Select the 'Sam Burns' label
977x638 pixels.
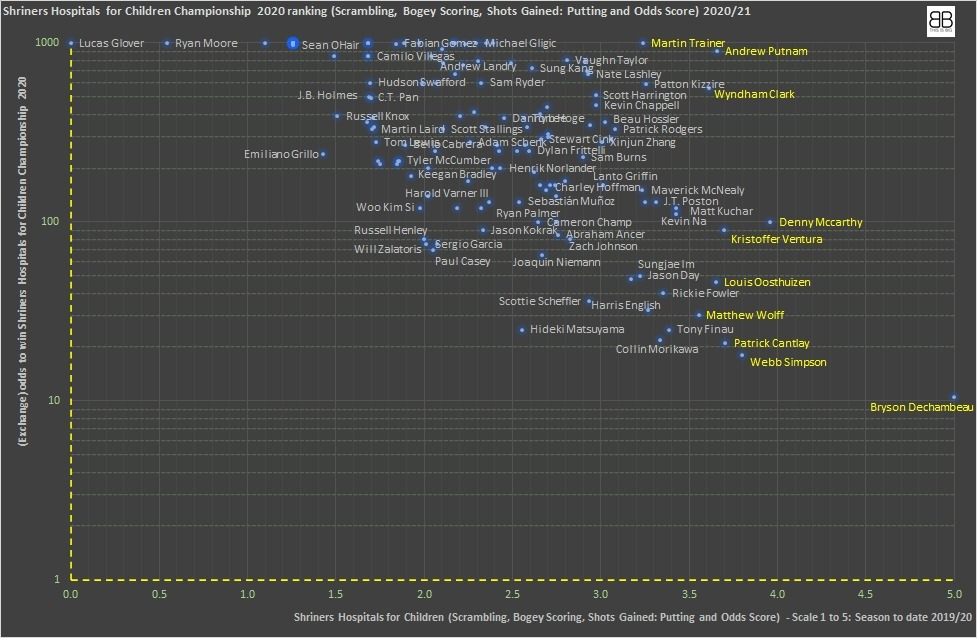coord(618,158)
